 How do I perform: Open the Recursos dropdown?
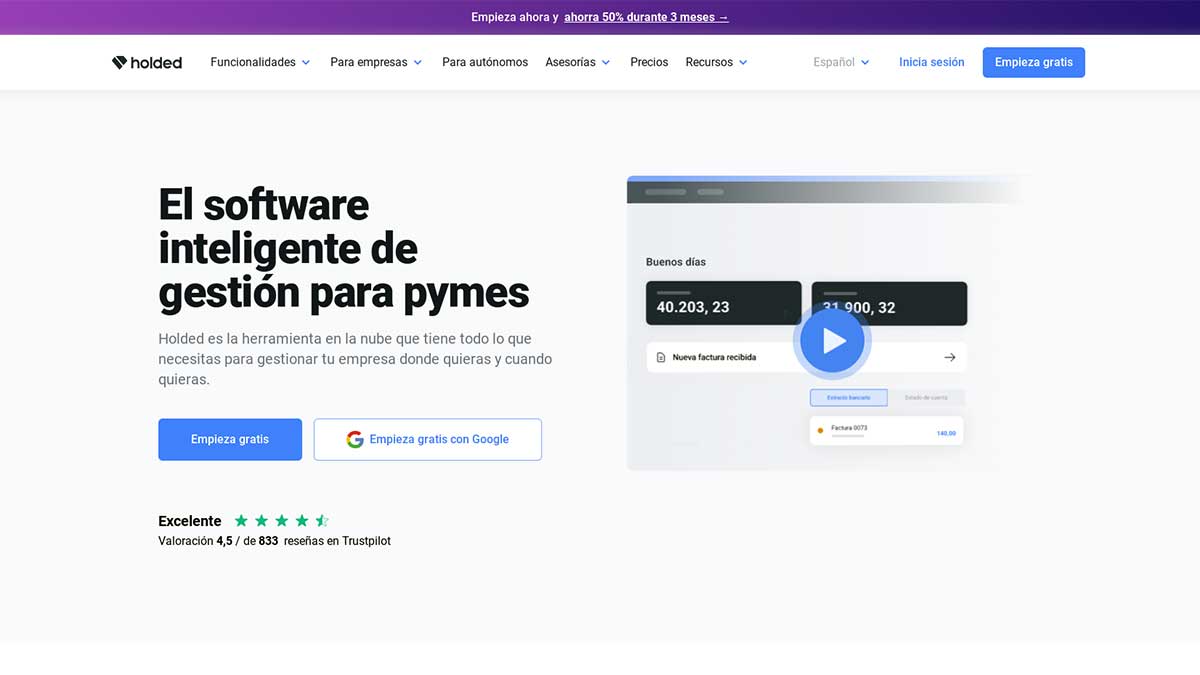[x=716, y=62]
